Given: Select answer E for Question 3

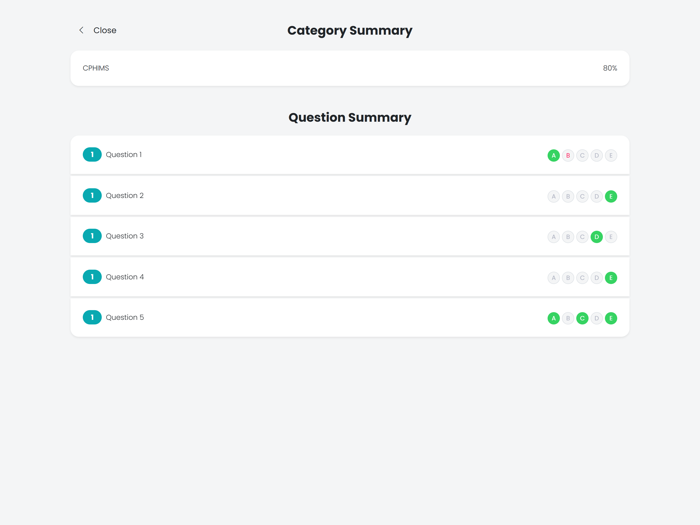Looking at the screenshot, I should pyautogui.click(x=611, y=237).
